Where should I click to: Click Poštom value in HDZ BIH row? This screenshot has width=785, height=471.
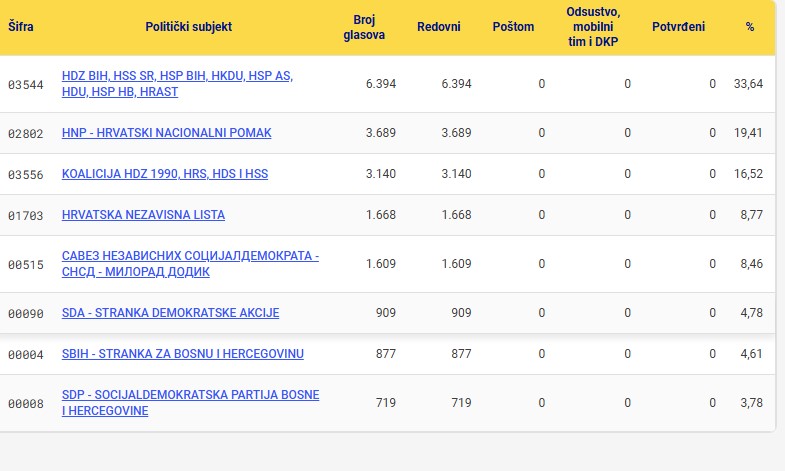pos(542,84)
